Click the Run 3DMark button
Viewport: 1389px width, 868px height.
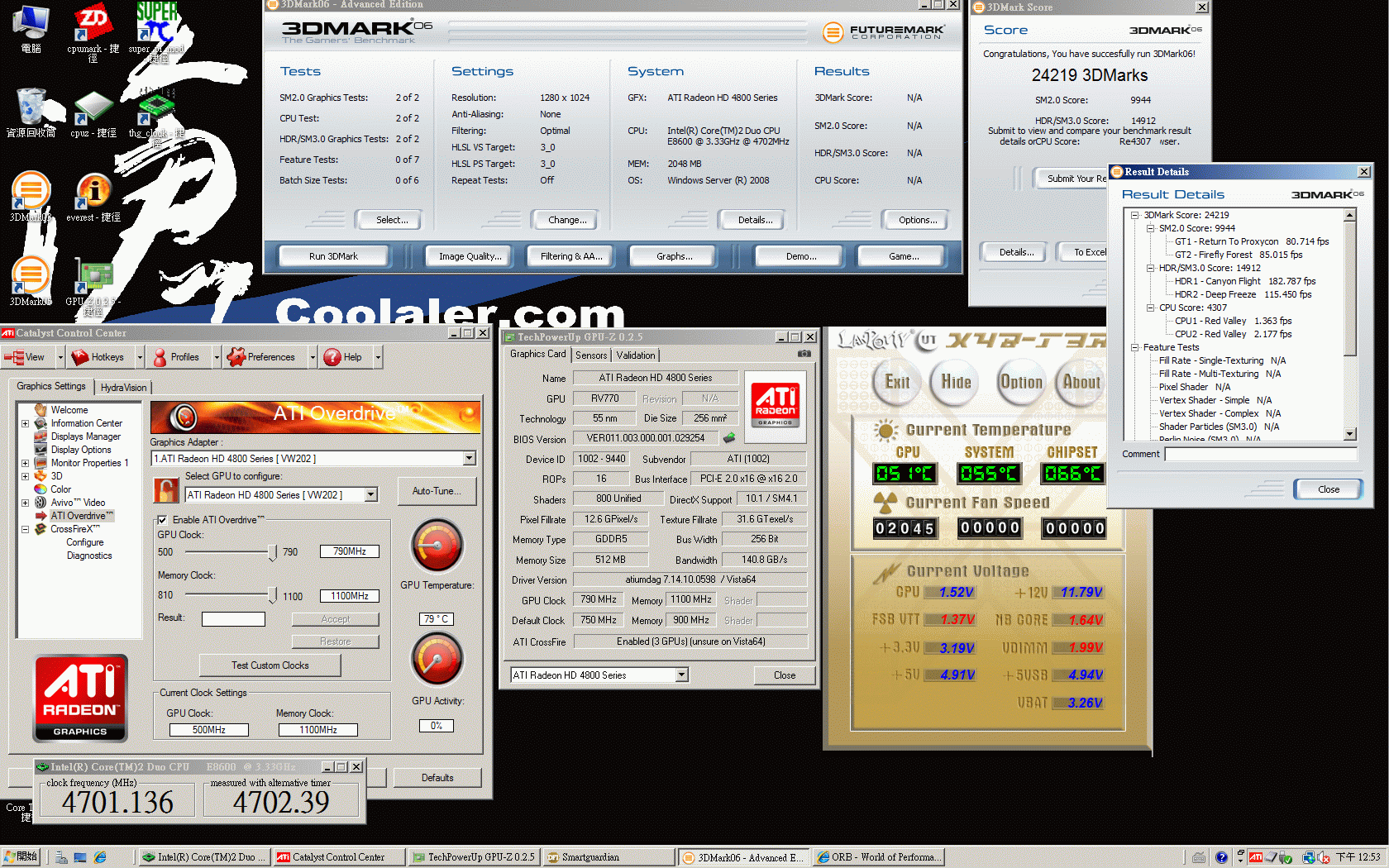333,256
